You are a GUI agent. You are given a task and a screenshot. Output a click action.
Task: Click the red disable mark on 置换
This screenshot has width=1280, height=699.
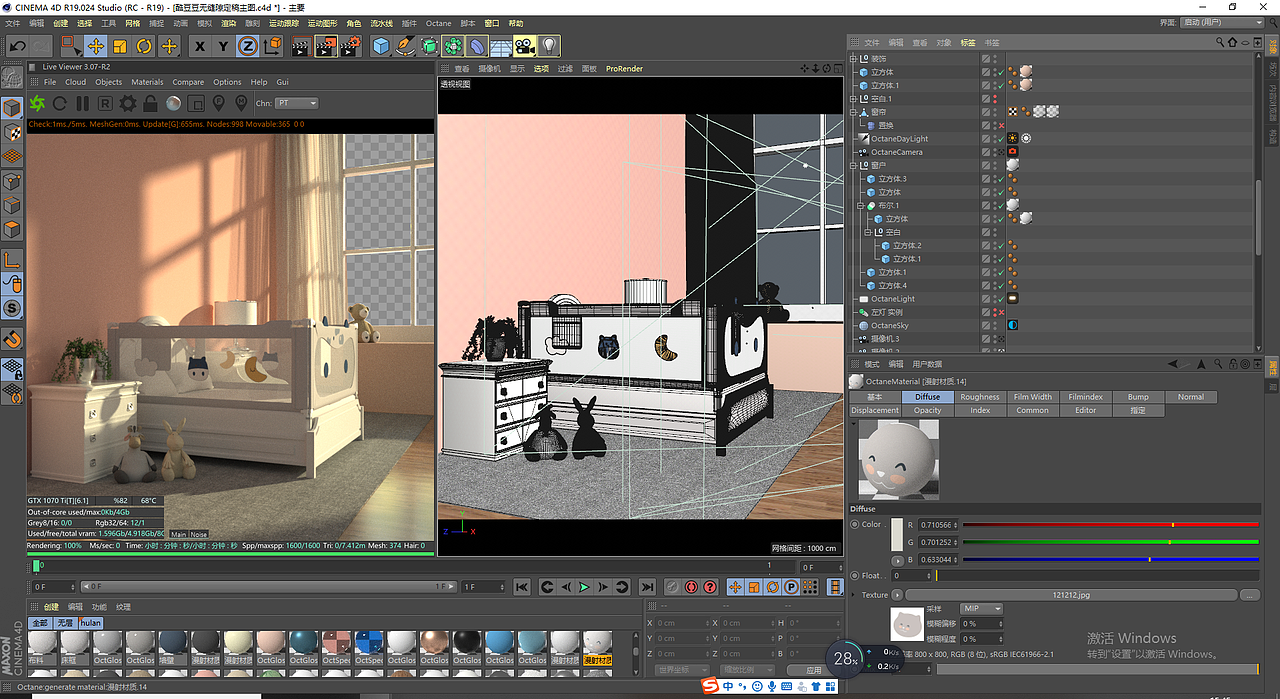[x=1002, y=125]
